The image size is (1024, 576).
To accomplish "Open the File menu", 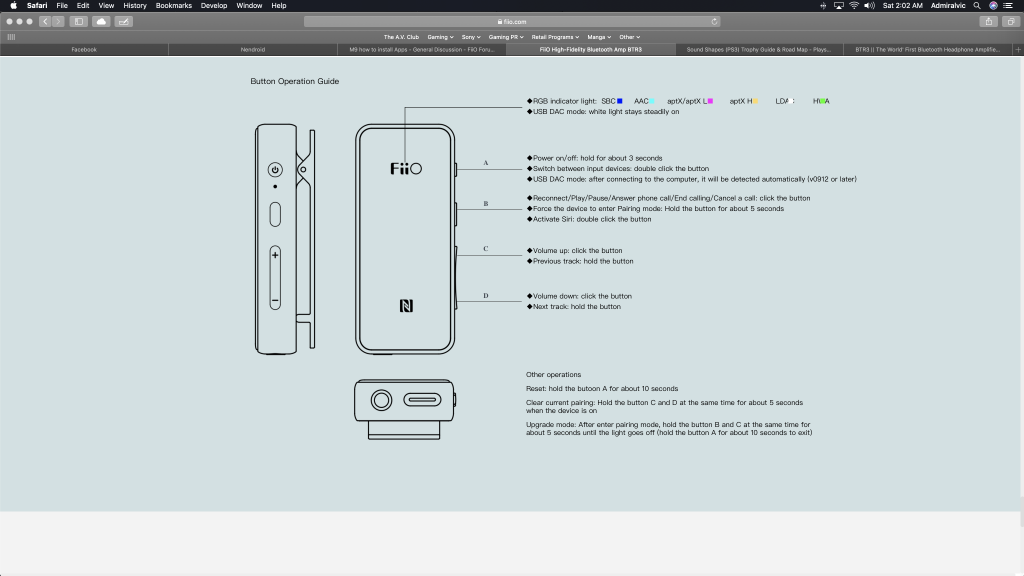I will (62, 5).
